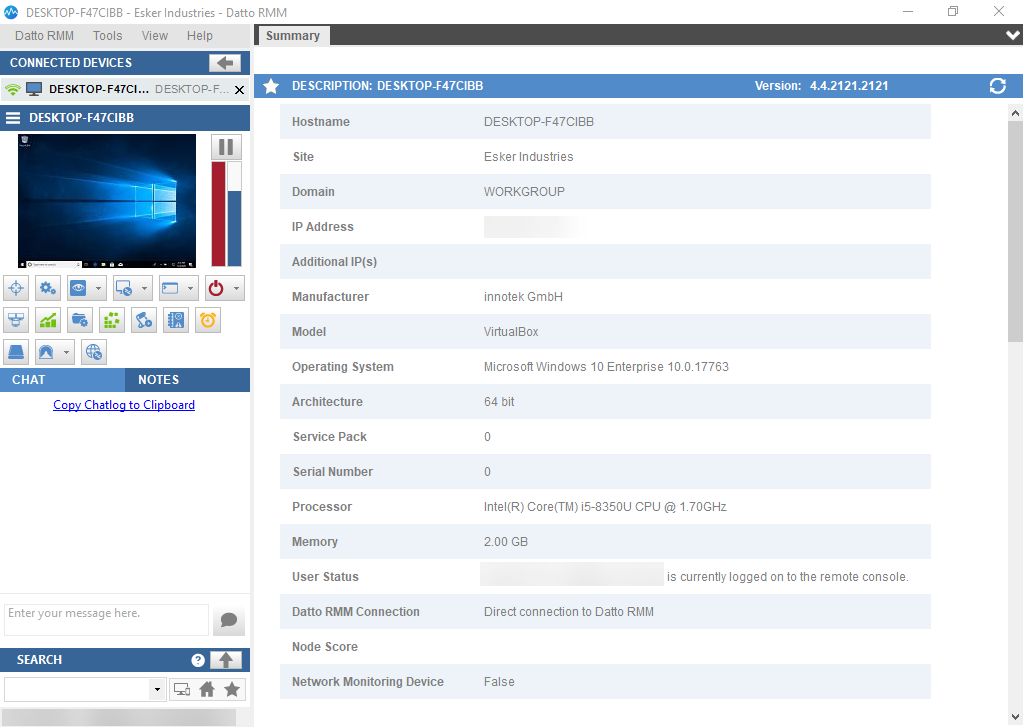
Task: Open the blue drive icon tool
Action: coord(16,352)
